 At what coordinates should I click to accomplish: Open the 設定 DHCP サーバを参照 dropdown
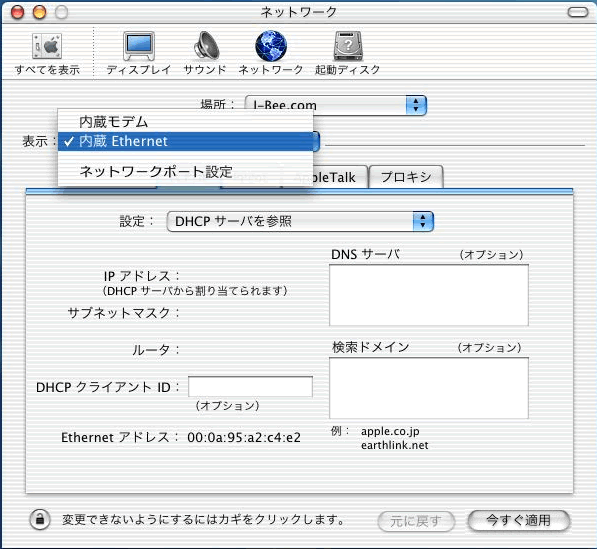[300, 222]
